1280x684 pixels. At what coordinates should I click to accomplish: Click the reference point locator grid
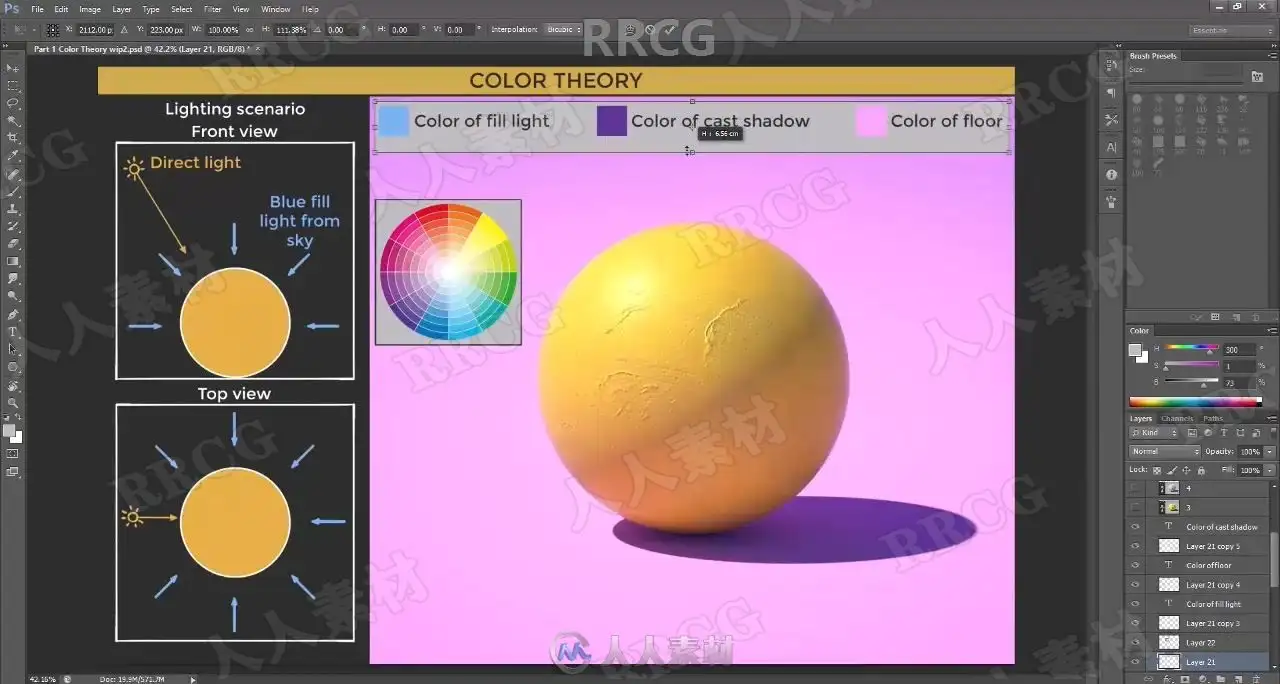[x=53, y=30]
